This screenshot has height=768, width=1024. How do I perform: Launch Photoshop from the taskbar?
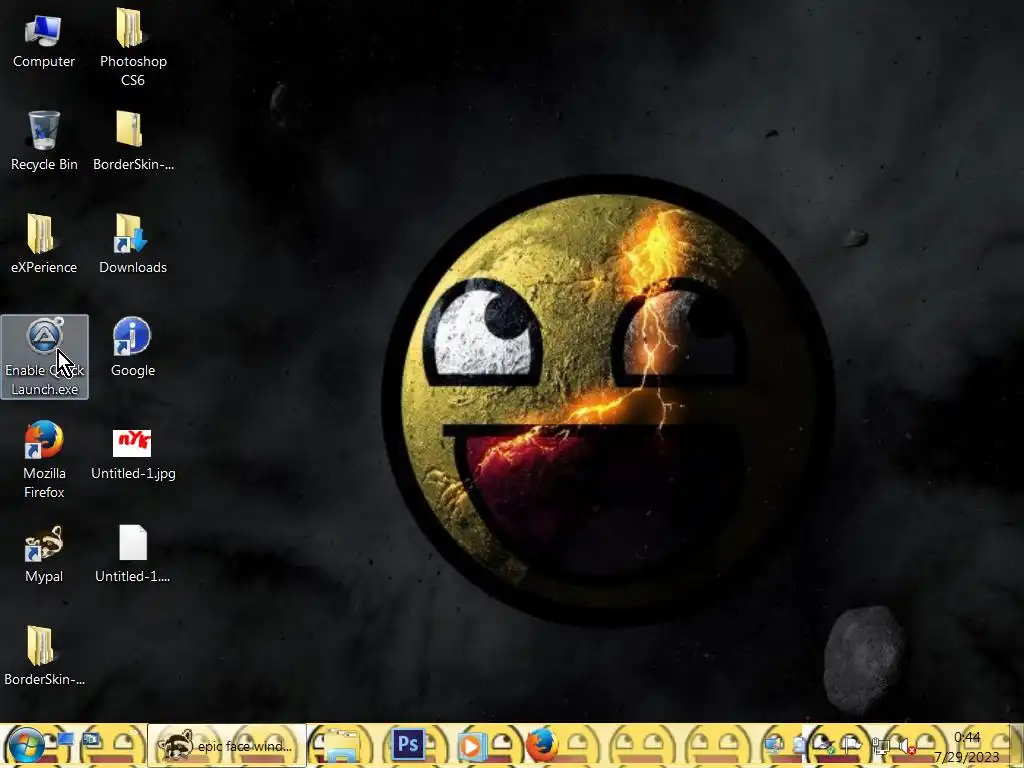tap(409, 744)
